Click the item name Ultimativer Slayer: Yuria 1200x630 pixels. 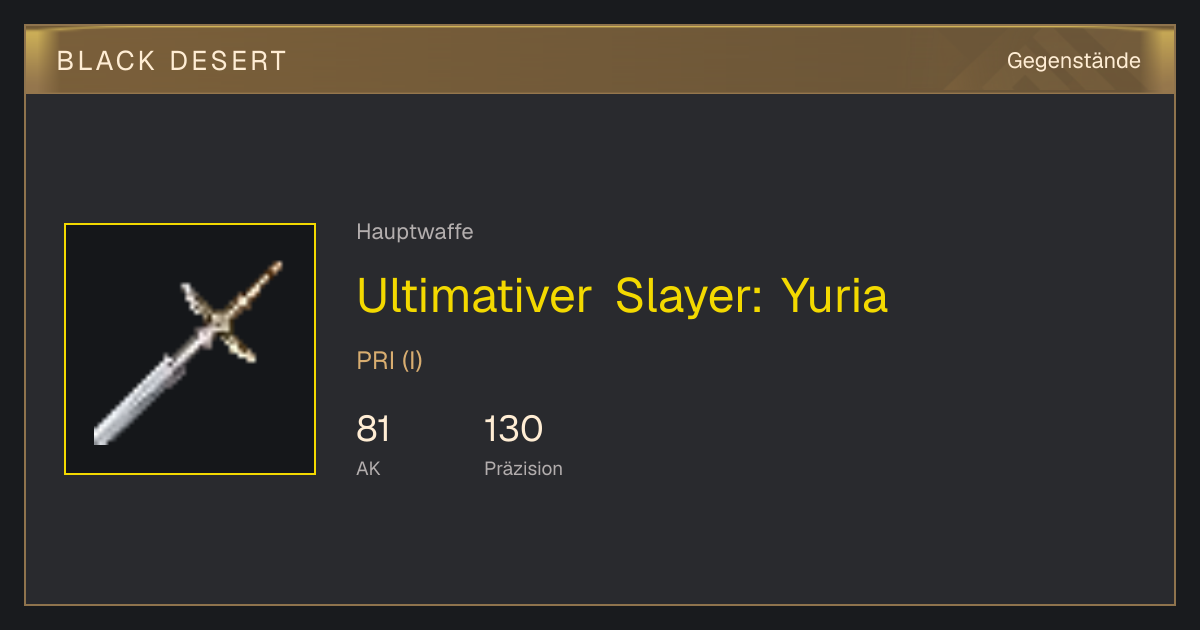pyautogui.click(x=622, y=296)
